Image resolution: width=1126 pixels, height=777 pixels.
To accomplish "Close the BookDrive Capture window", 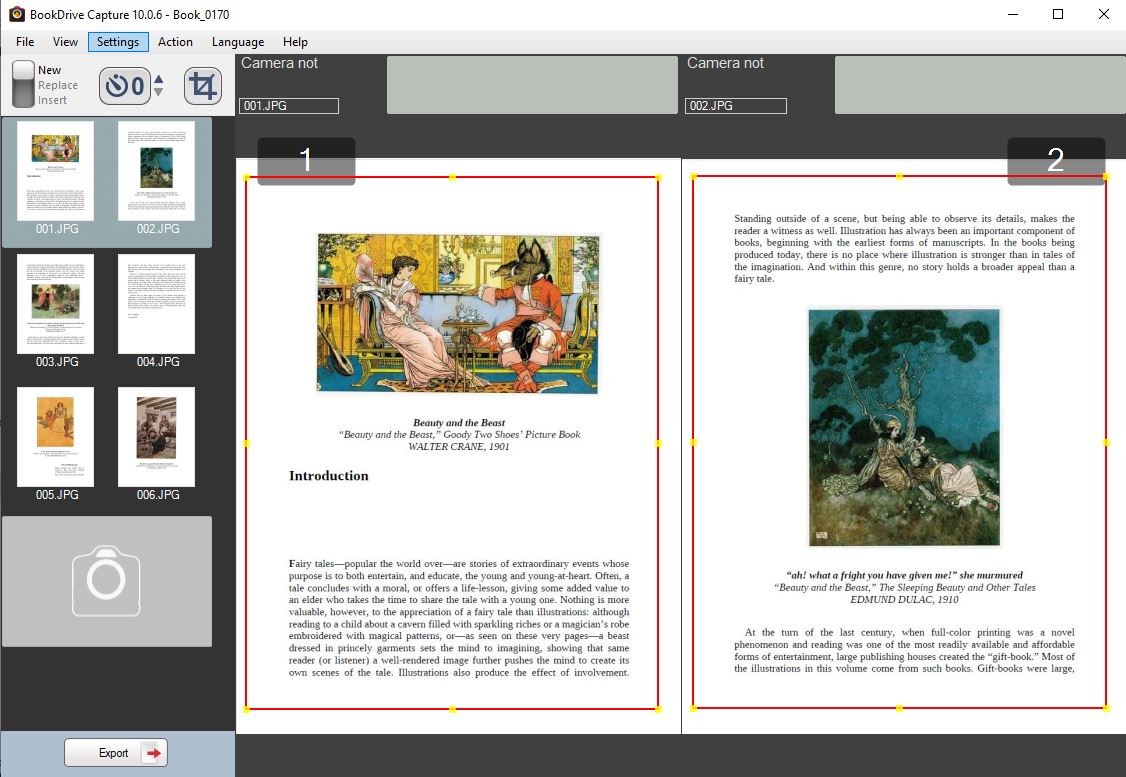I will 1104,14.
